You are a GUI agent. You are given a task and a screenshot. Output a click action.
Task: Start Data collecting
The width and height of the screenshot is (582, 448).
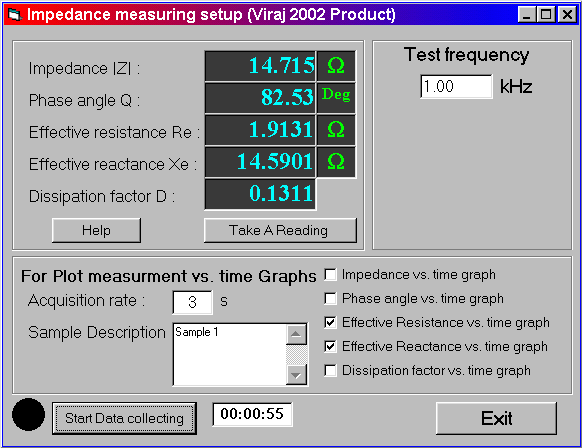click(124, 418)
